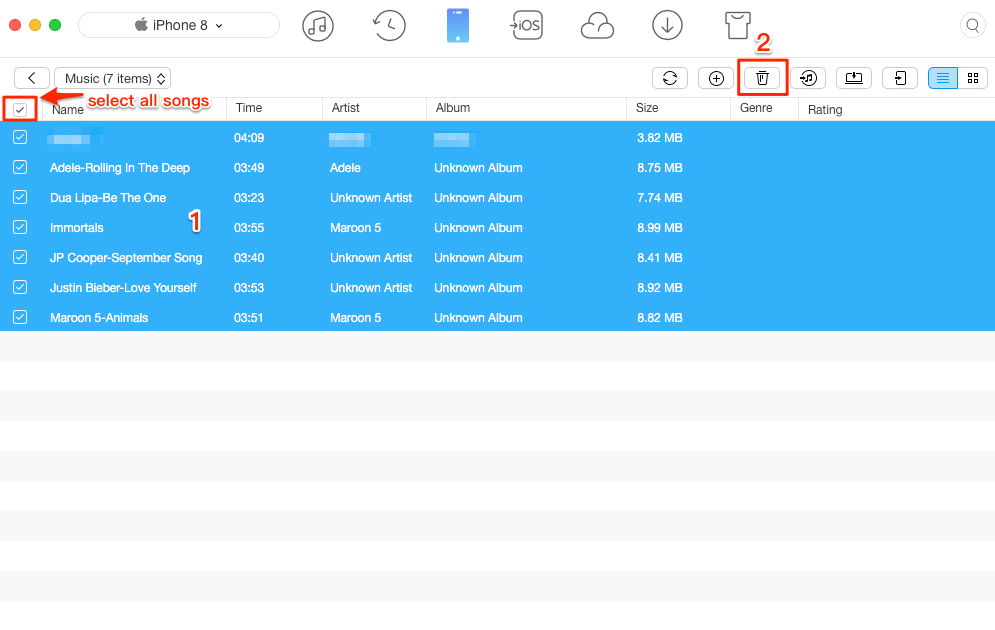
Task: Open the Music (7 items) category dropdown
Action: [x=112, y=78]
